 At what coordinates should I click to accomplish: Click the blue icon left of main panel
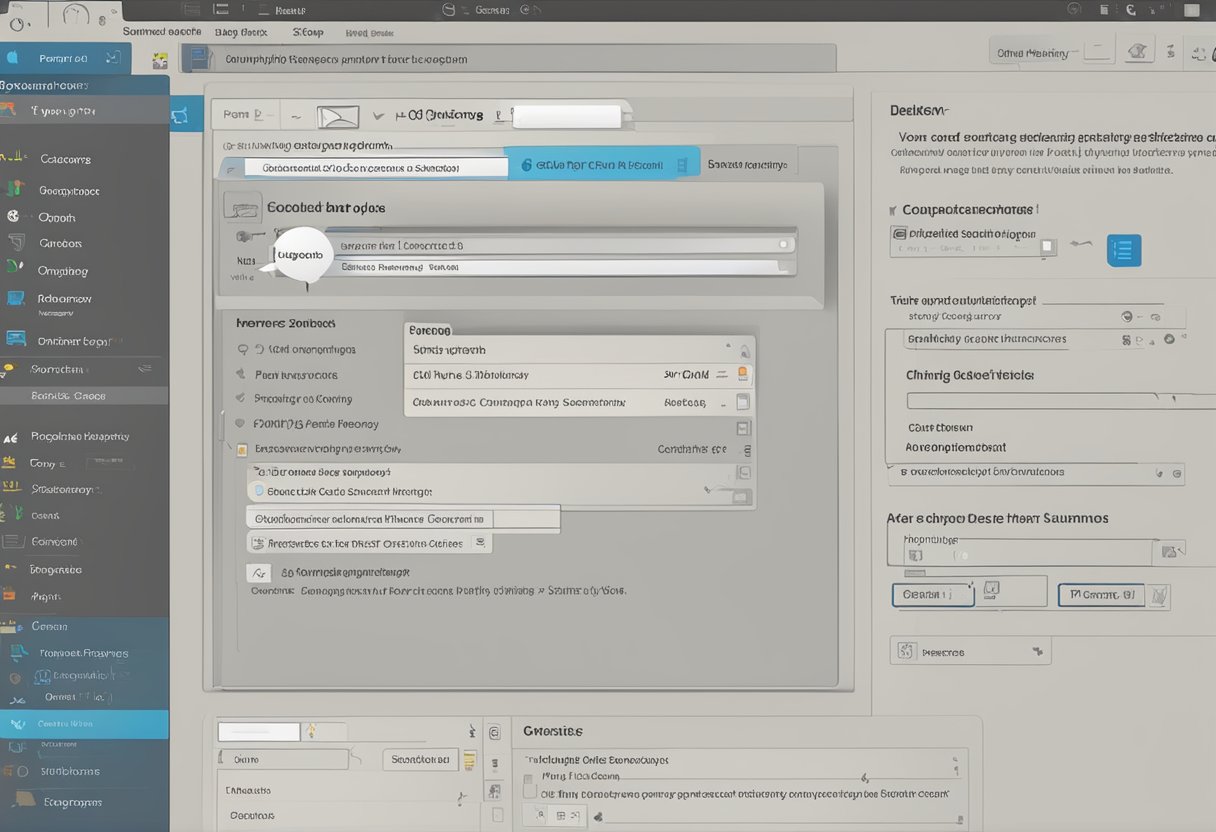180,115
